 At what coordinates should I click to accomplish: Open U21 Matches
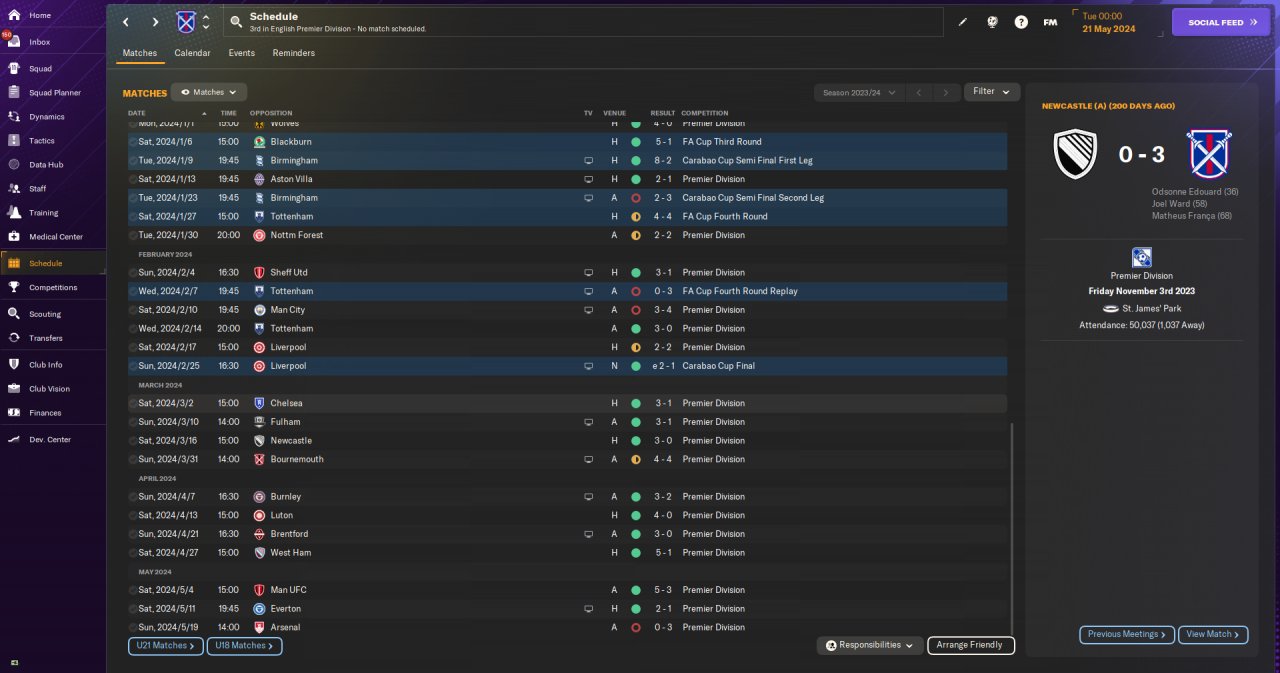165,646
